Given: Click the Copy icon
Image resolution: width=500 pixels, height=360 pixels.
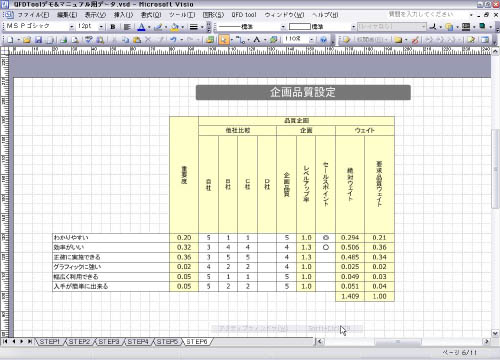Looking at the screenshot, I should pos(125,40).
